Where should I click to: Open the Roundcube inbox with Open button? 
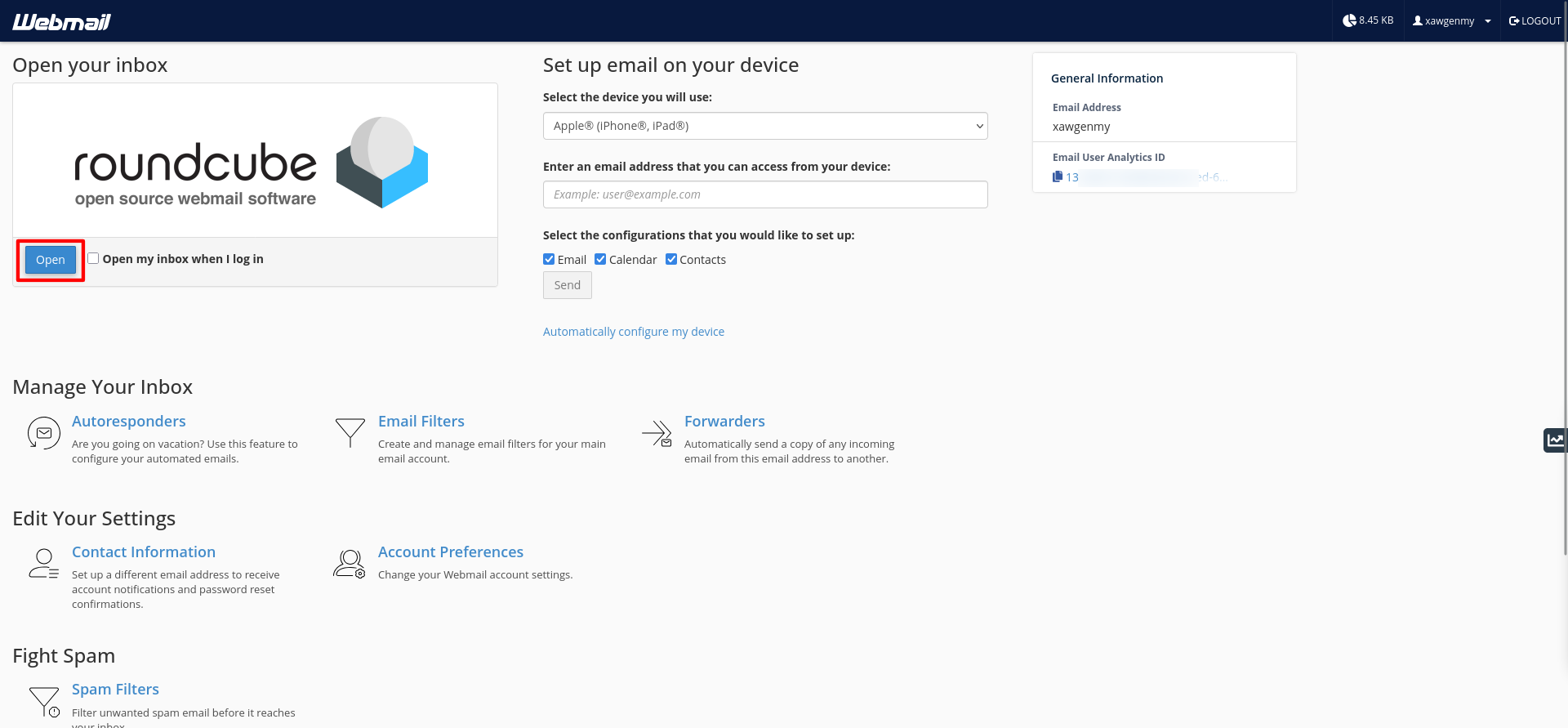click(51, 260)
